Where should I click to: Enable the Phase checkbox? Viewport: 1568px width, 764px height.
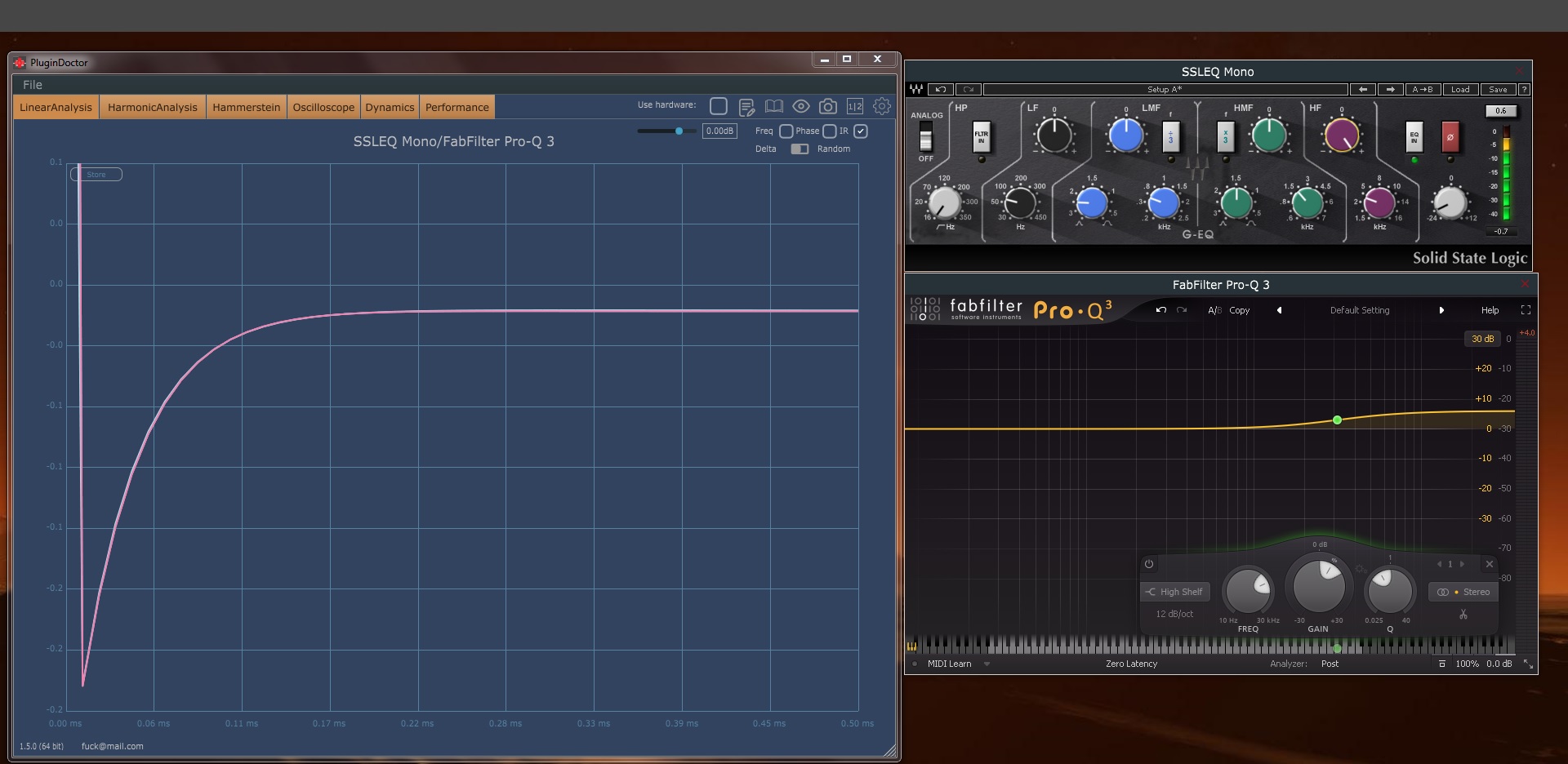click(x=829, y=131)
